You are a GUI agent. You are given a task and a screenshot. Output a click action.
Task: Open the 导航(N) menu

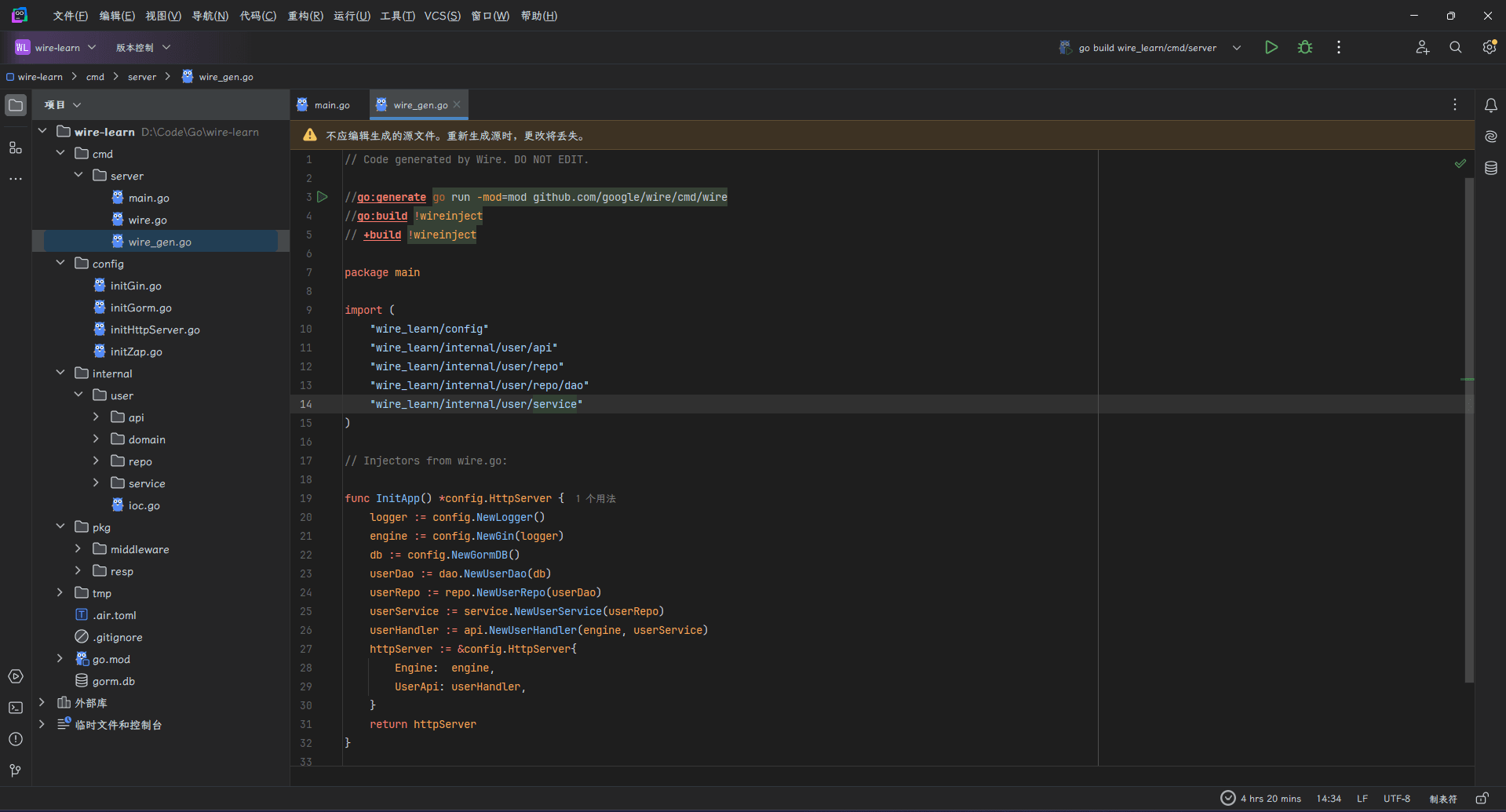pyautogui.click(x=210, y=16)
